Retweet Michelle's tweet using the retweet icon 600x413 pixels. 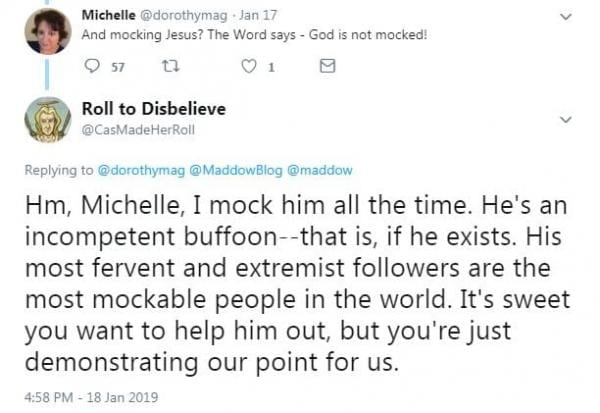pyautogui.click(x=170, y=67)
